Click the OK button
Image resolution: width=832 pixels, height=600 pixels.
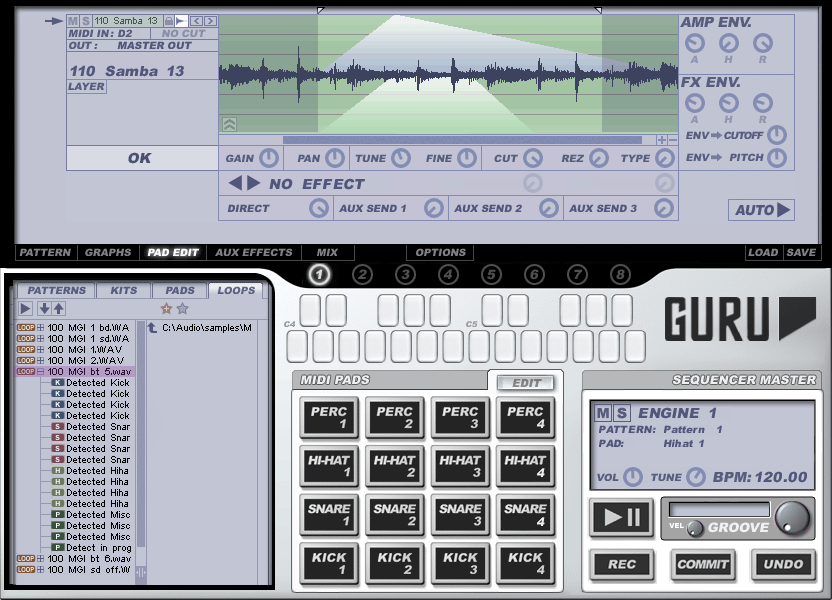point(140,158)
